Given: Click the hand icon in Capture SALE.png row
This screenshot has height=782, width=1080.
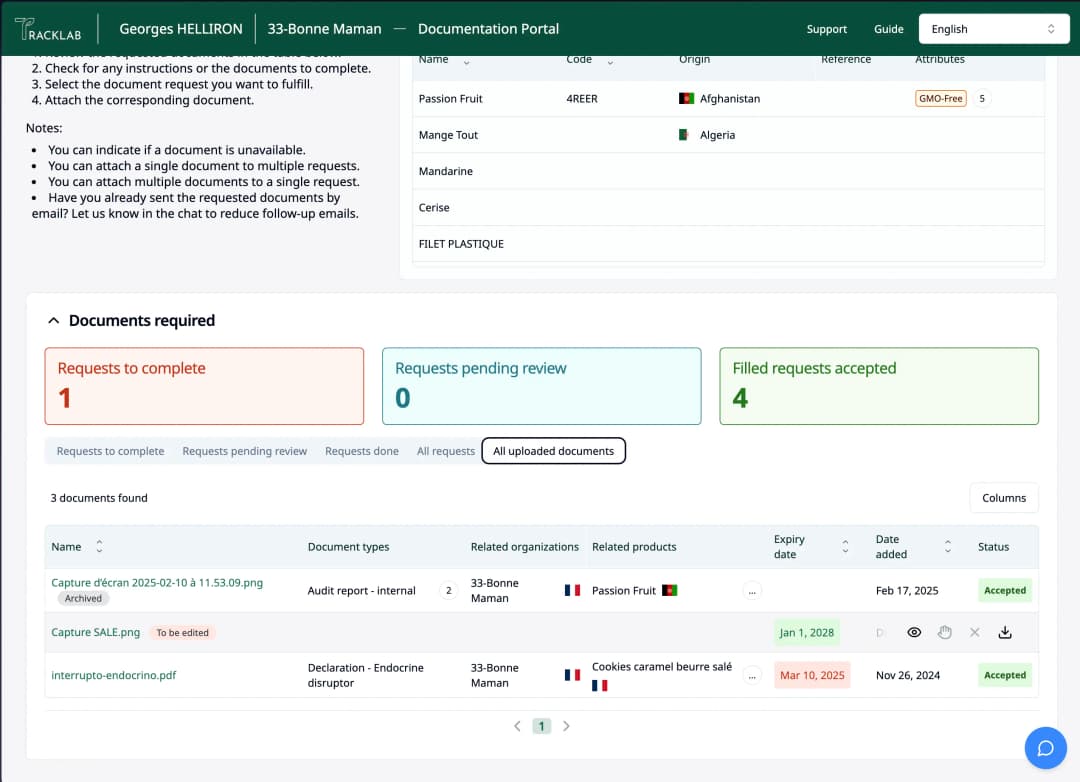Looking at the screenshot, I should (945, 633).
